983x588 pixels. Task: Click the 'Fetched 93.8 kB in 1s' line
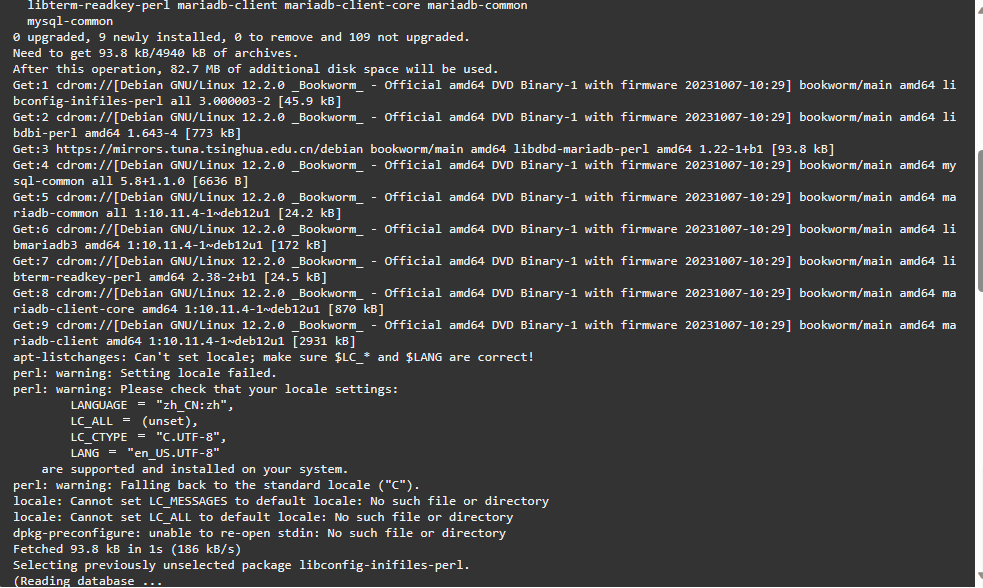point(127,549)
